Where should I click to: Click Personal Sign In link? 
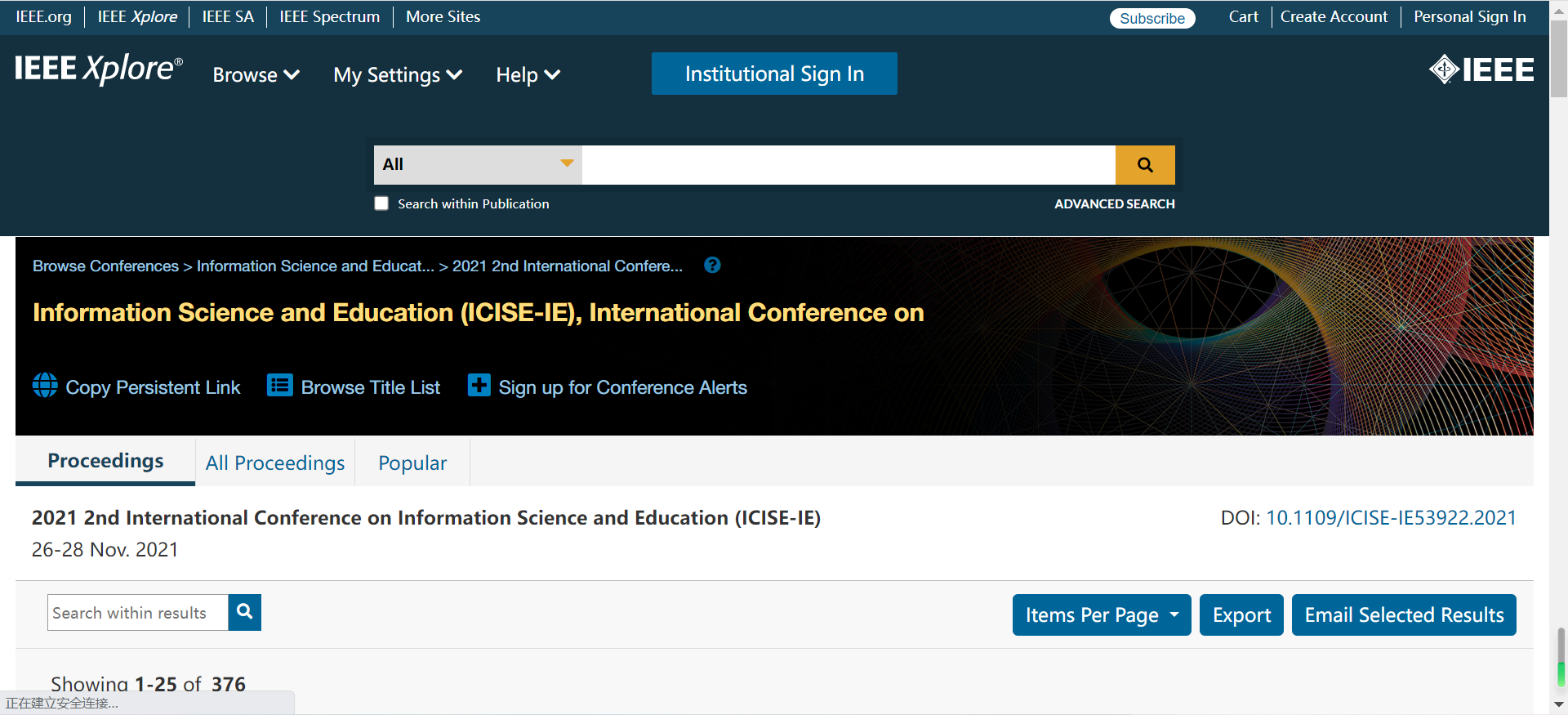(1469, 17)
